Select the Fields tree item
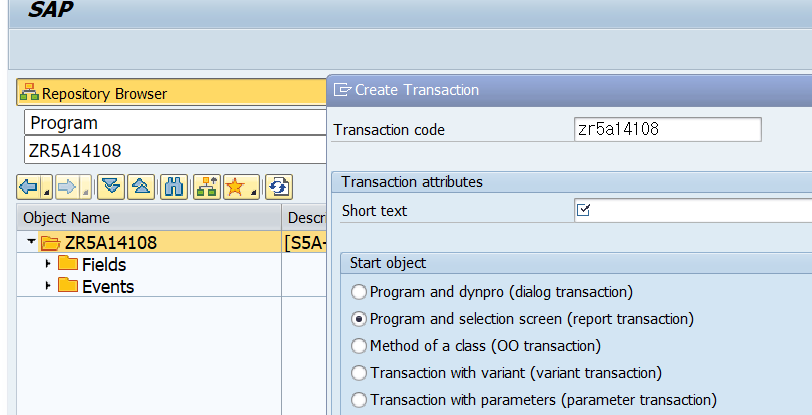812x415 pixels. click(104, 264)
